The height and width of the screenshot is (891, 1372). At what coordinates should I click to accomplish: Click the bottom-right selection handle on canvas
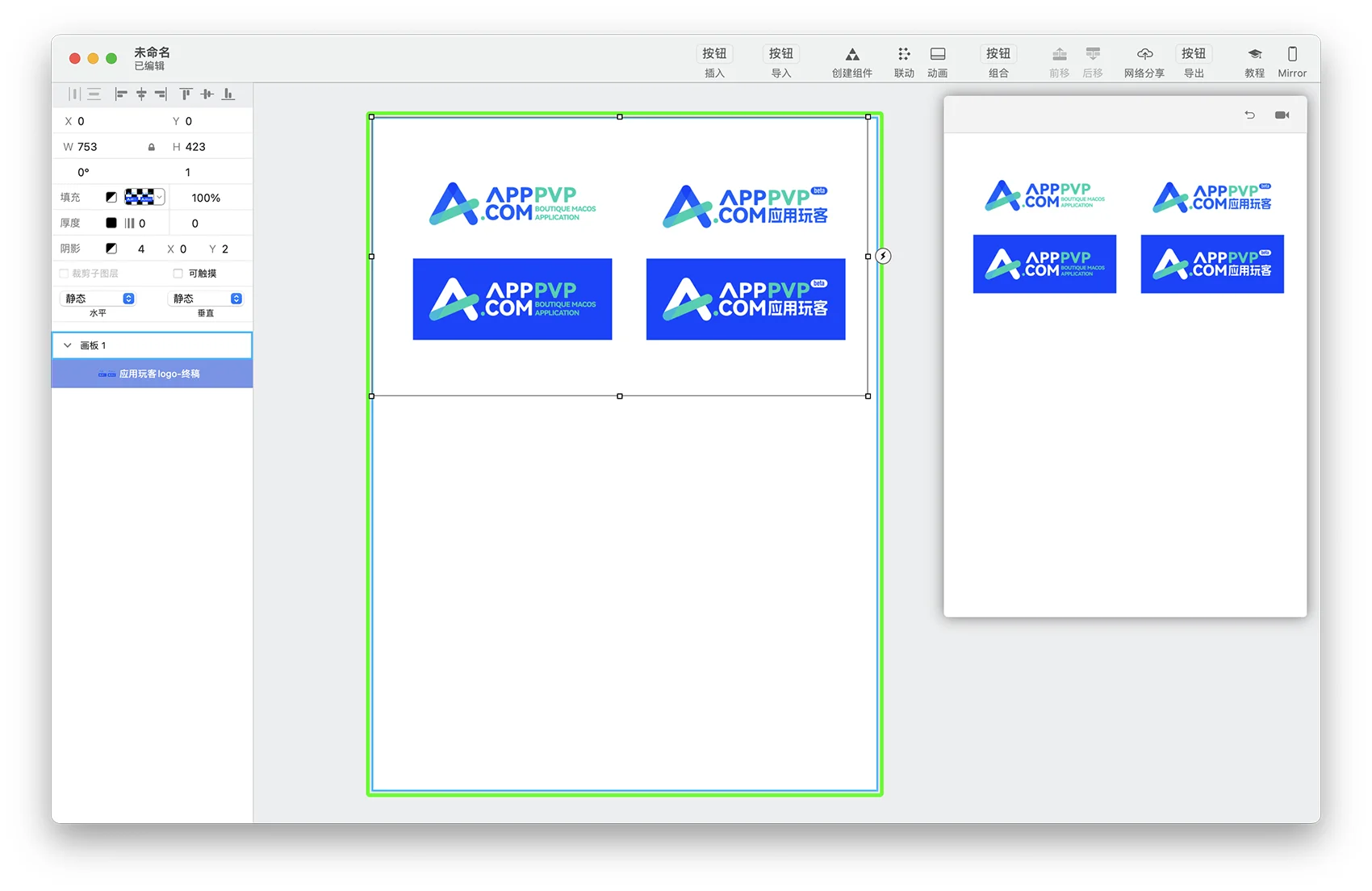click(x=868, y=396)
